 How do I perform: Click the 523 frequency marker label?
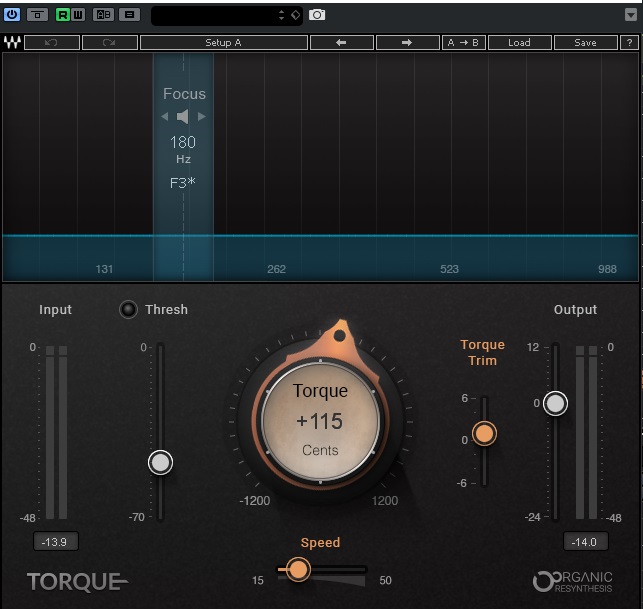[449, 269]
